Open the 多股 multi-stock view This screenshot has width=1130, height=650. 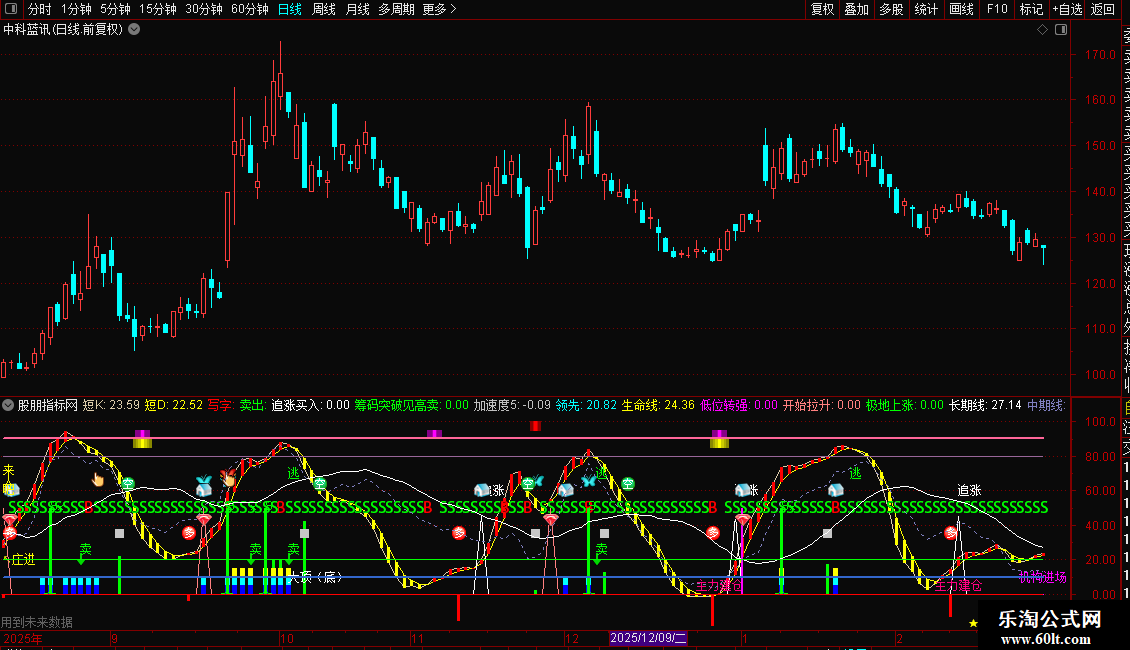click(x=891, y=9)
